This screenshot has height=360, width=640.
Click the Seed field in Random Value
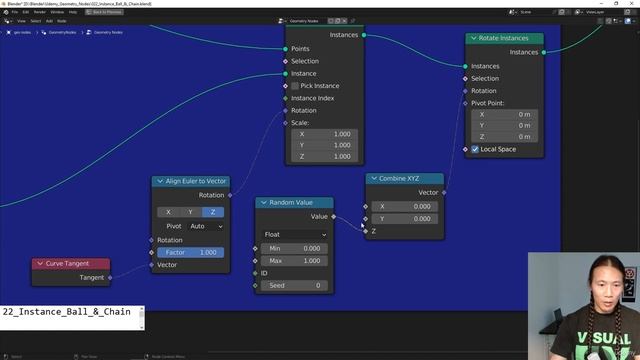[x=295, y=286]
